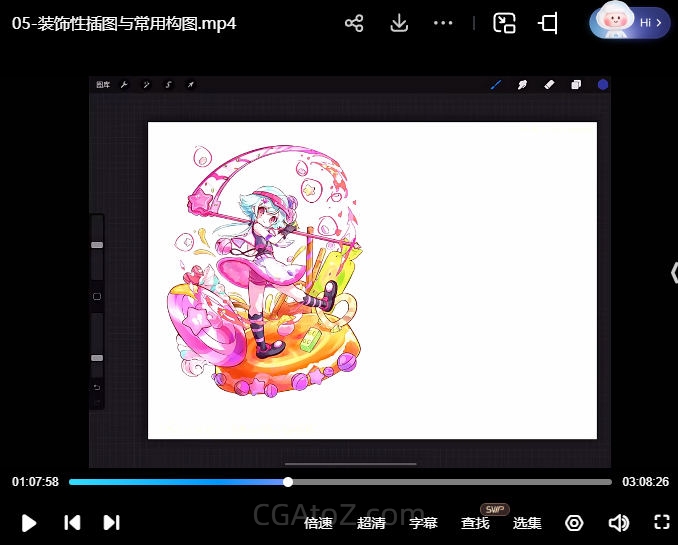Toggle fullscreen mode
Viewport: 678px width, 545px height.
pyautogui.click(x=661, y=522)
